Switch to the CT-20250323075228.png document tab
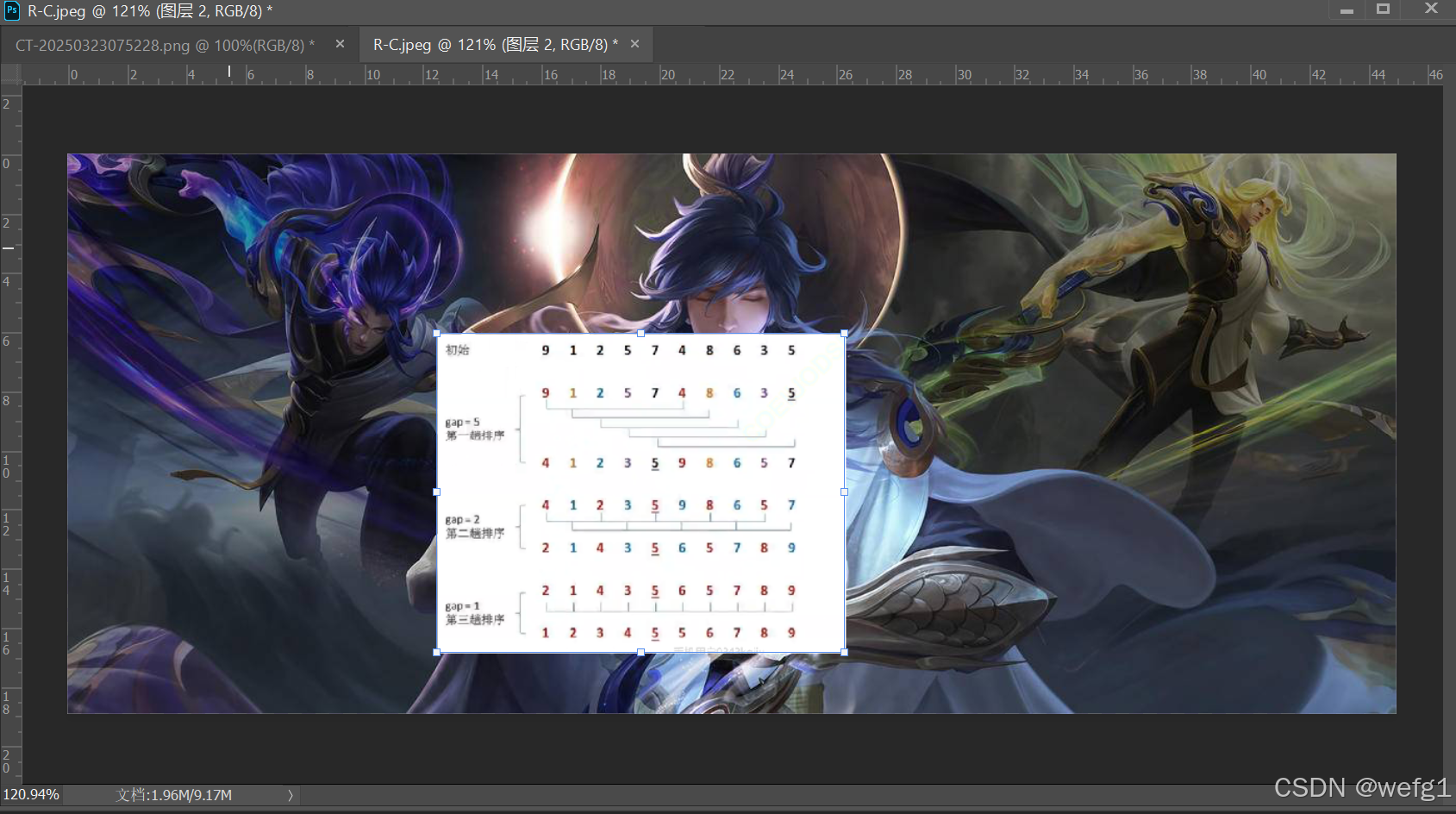Viewport: 1456px width, 814px height. (x=165, y=45)
